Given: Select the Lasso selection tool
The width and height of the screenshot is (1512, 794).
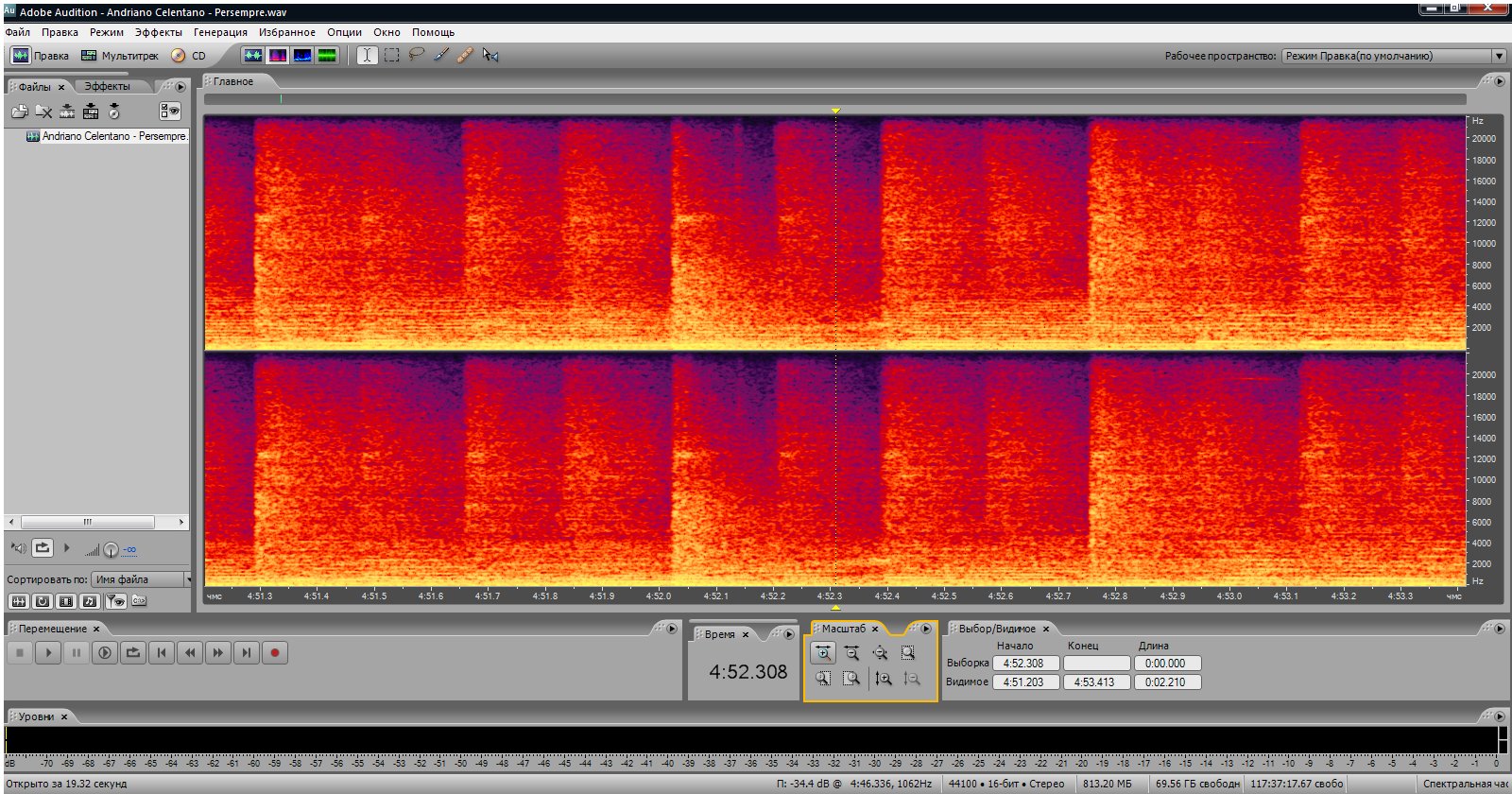Looking at the screenshot, I should click(416, 55).
